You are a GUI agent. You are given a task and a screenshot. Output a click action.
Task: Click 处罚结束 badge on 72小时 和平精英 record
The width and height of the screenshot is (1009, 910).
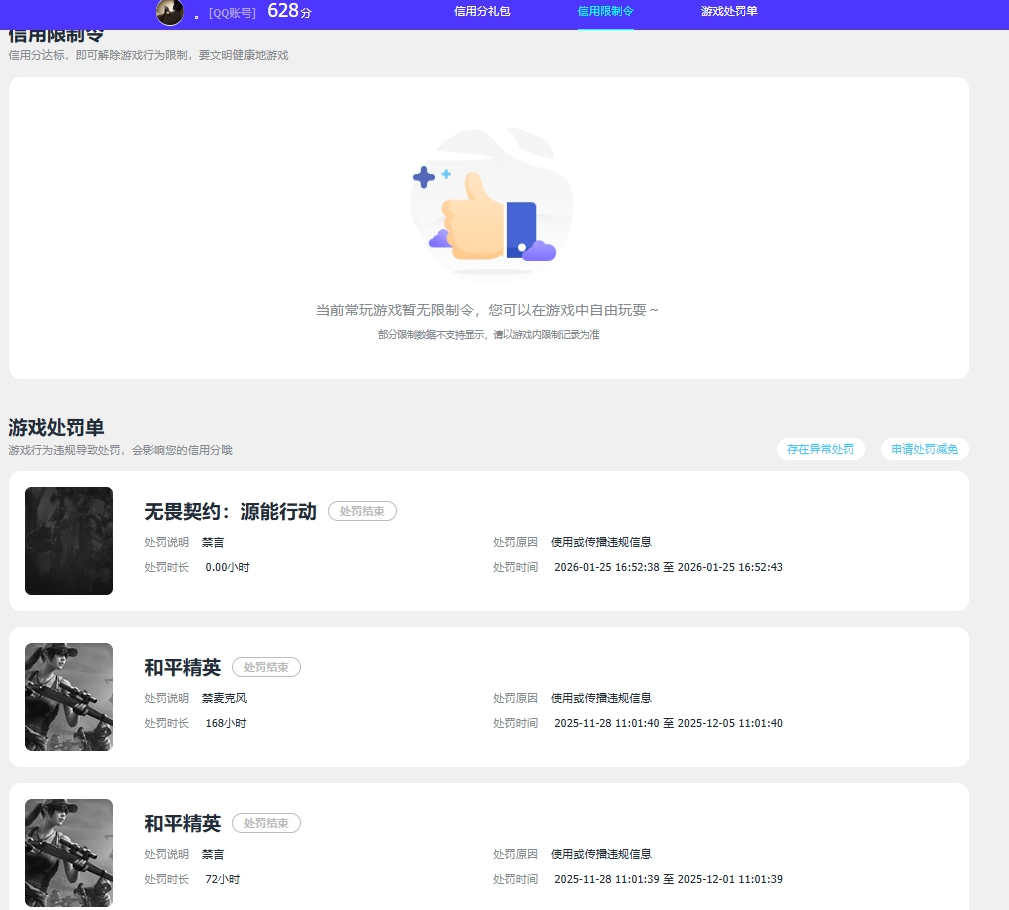point(266,823)
